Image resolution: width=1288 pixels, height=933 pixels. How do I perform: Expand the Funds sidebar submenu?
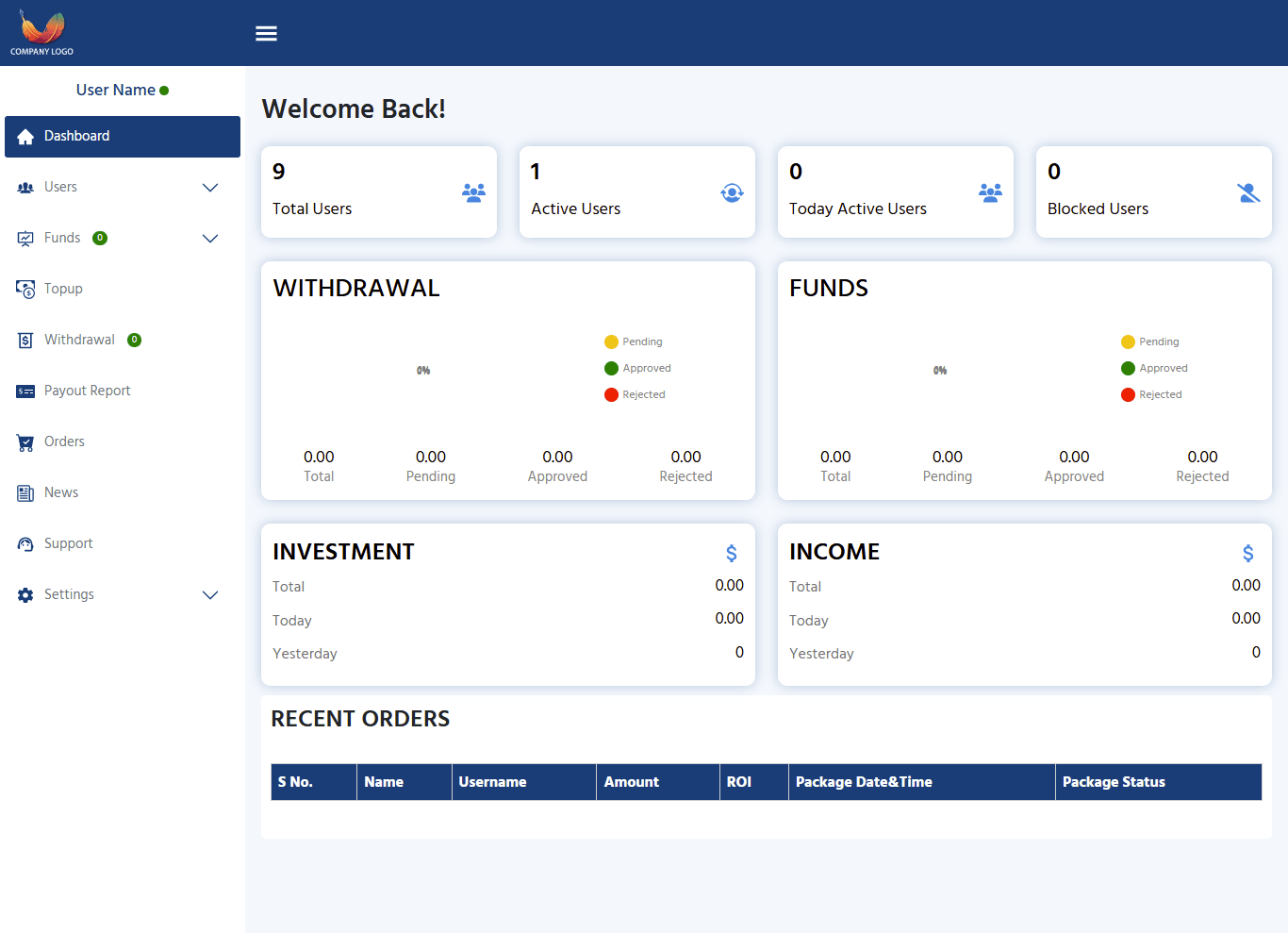[x=210, y=239]
